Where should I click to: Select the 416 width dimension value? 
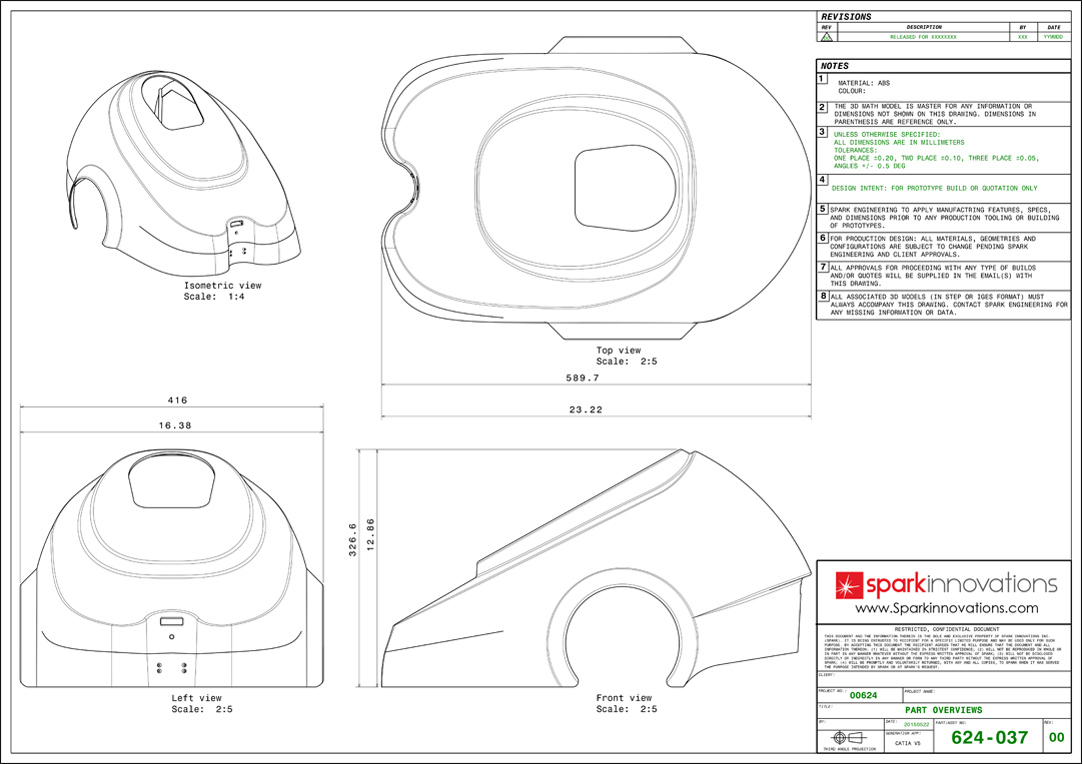pos(176,400)
